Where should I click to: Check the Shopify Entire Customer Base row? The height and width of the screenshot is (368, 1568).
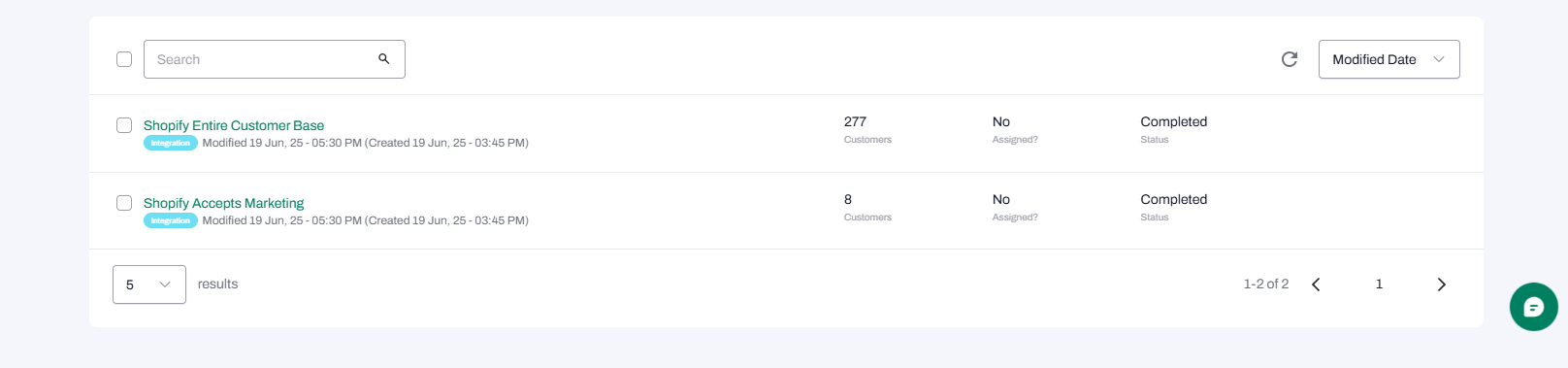pyautogui.click(x=124, y=125)
